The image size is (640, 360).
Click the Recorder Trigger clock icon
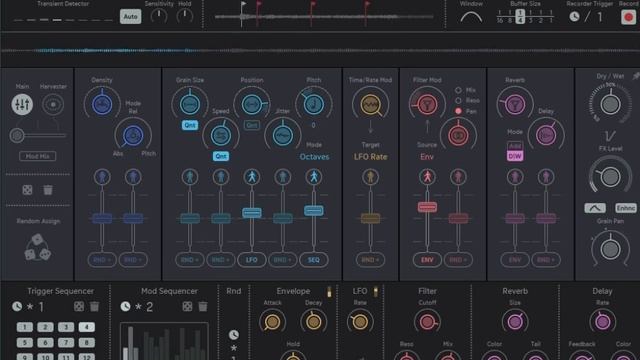574,16
